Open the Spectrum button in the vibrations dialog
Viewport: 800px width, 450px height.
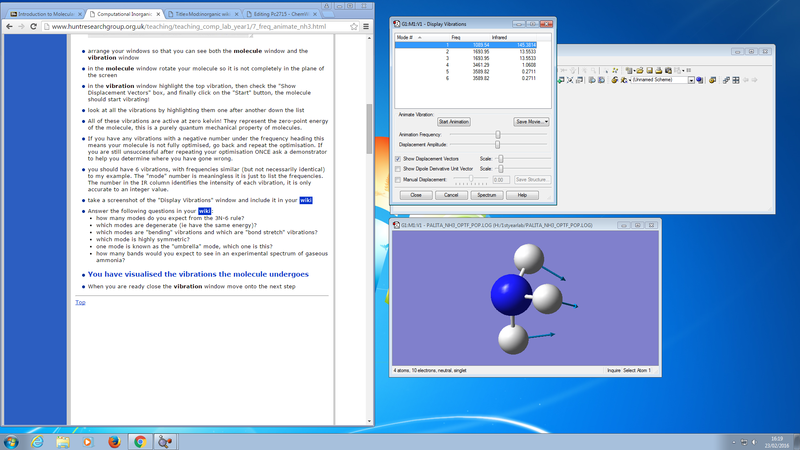[x=485, y=195]
